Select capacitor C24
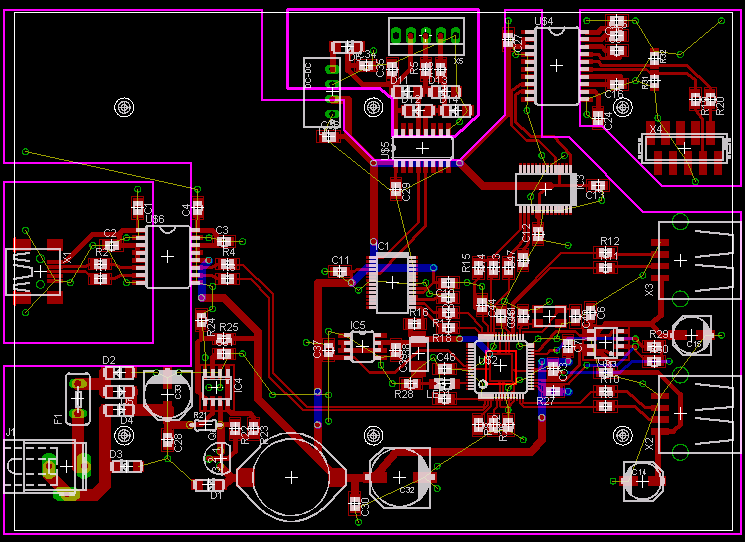Viewport: 745px width, 542px height. point(598,118)
